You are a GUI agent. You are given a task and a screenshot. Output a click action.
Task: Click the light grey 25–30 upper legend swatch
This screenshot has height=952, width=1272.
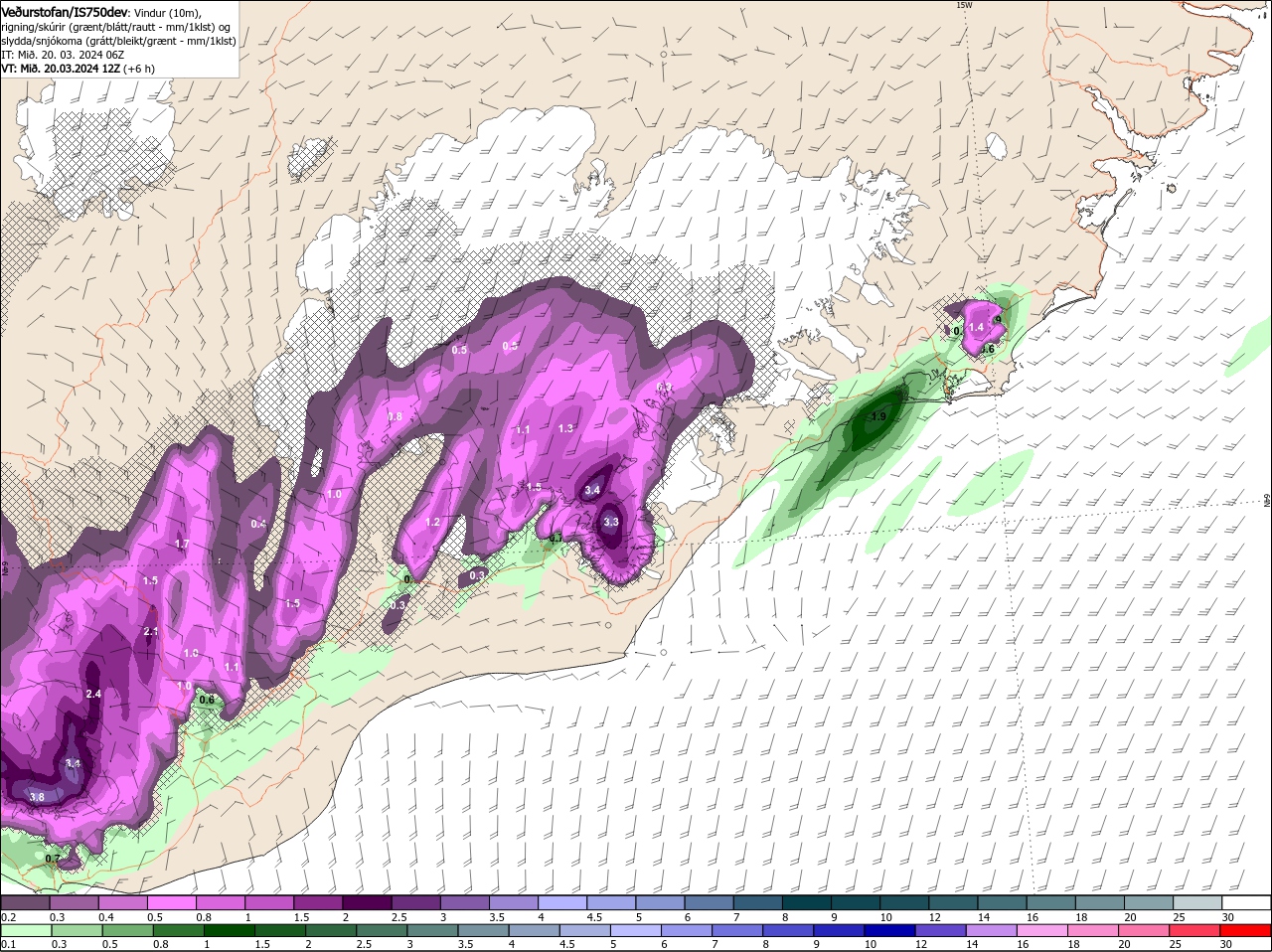(1198, 903)
